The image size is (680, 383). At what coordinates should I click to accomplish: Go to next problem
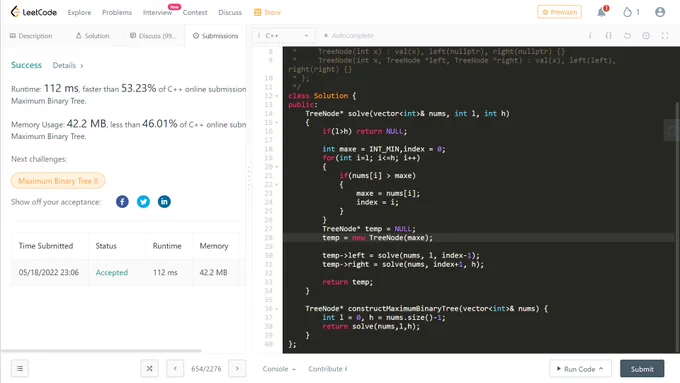tap(237, 369)
